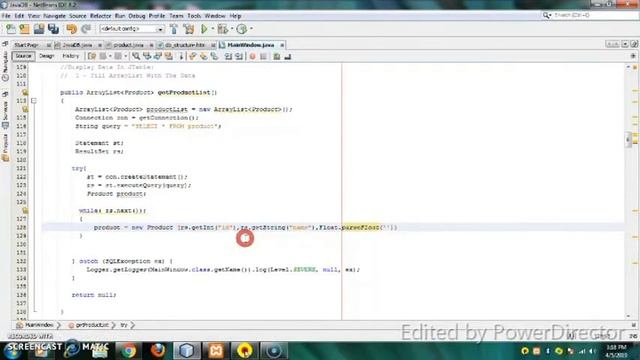This screenshot has height=360, width=640.
Task: Click the lightbulb hint beside while loop line
Action: (x=25, y=211)
